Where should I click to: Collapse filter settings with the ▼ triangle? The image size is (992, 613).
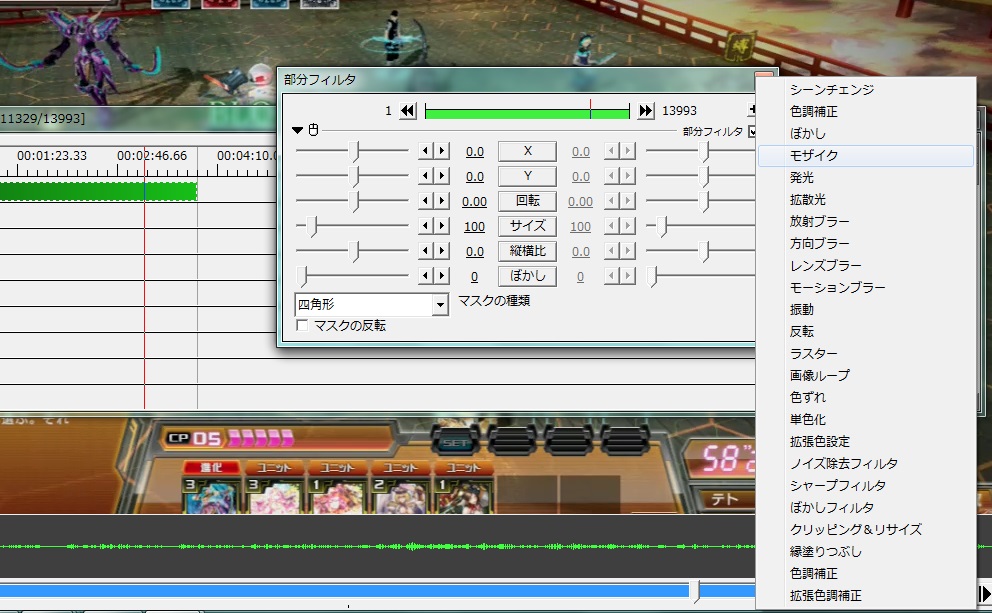(296, 130)
